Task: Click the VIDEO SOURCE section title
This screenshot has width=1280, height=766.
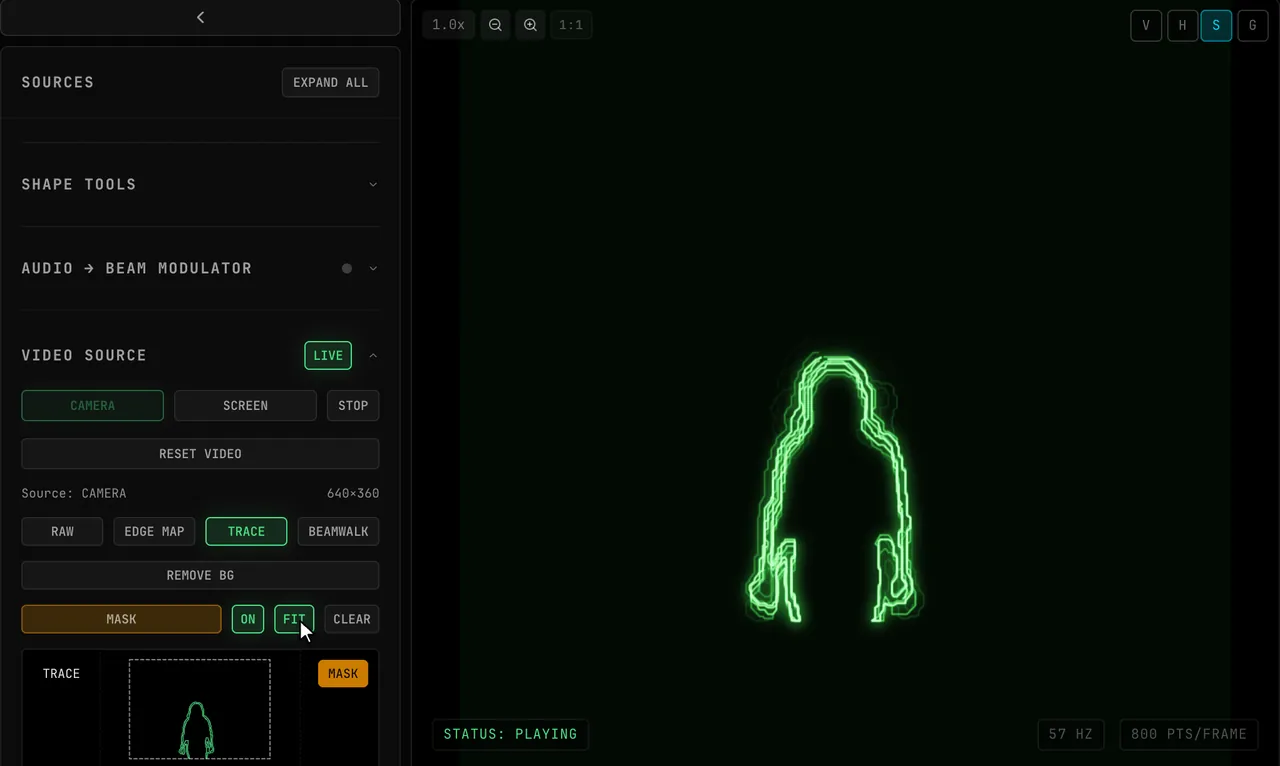Action: tap(84, 355)
